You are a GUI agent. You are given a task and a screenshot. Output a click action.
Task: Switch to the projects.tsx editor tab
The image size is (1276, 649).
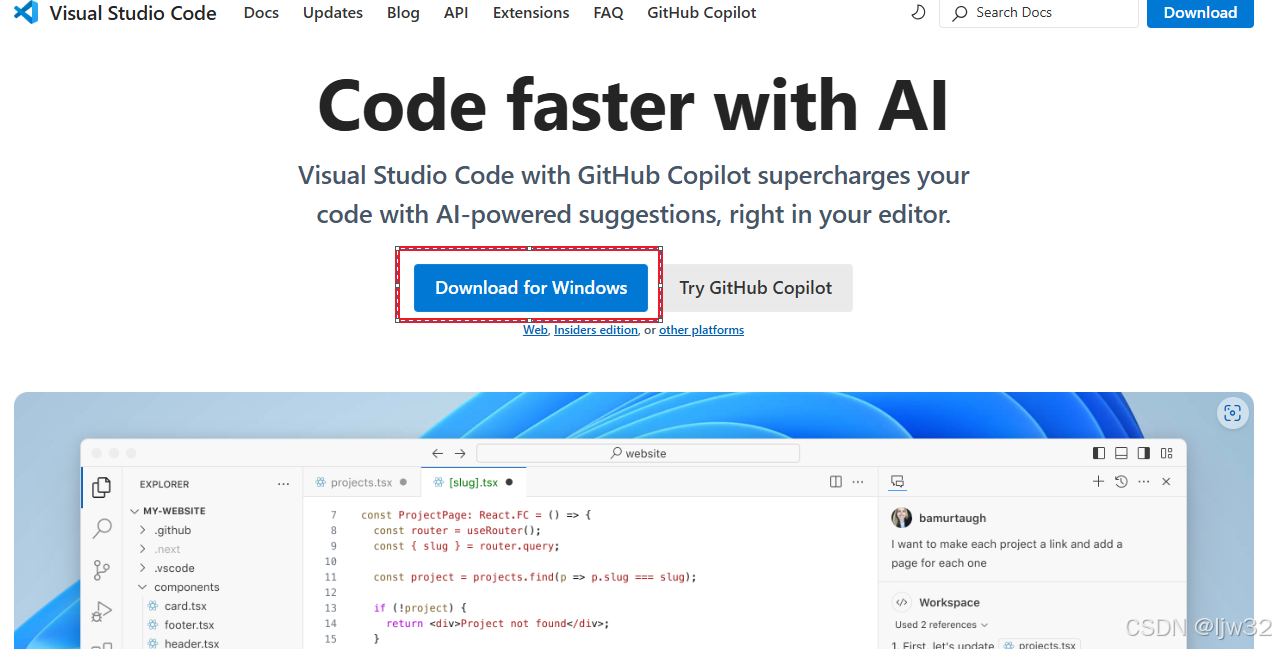(x=361, y=482)
